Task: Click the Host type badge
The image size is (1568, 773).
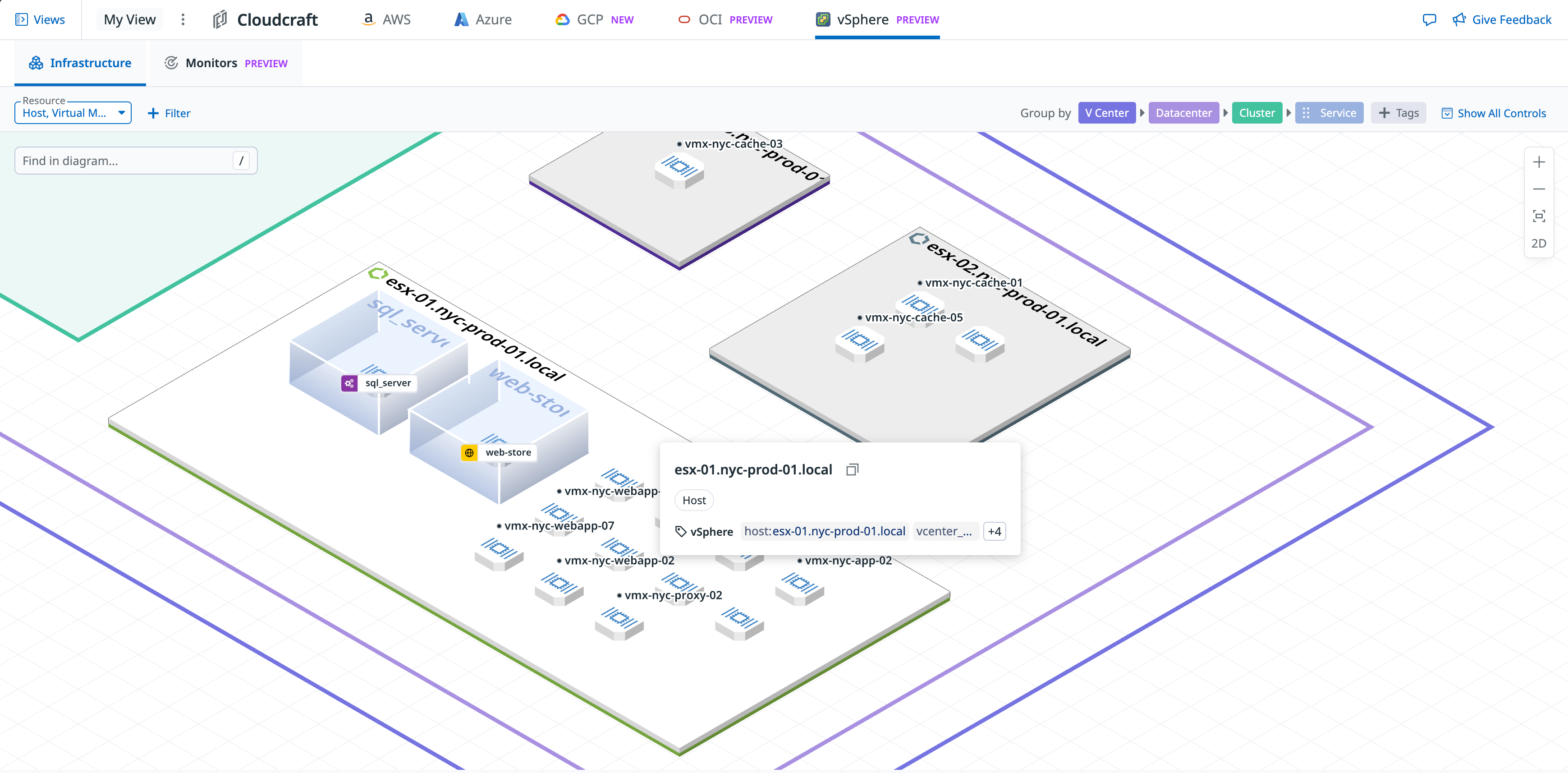Action: pos(694,500)
